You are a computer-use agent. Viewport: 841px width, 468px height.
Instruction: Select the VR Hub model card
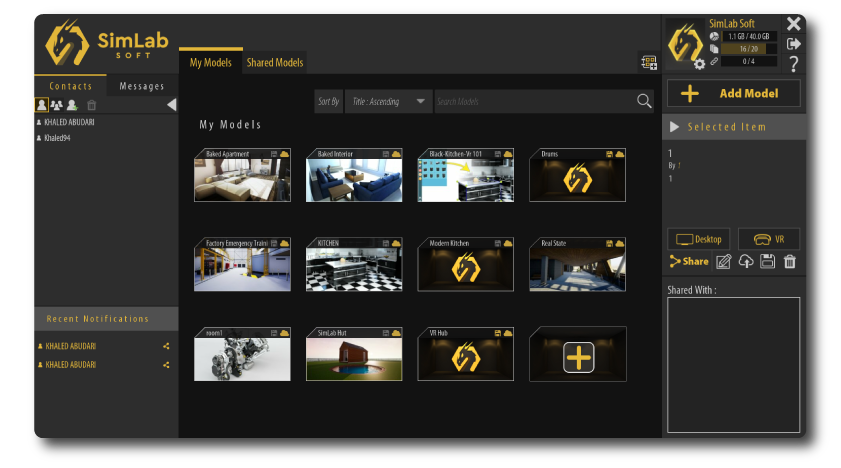(466, 354)
